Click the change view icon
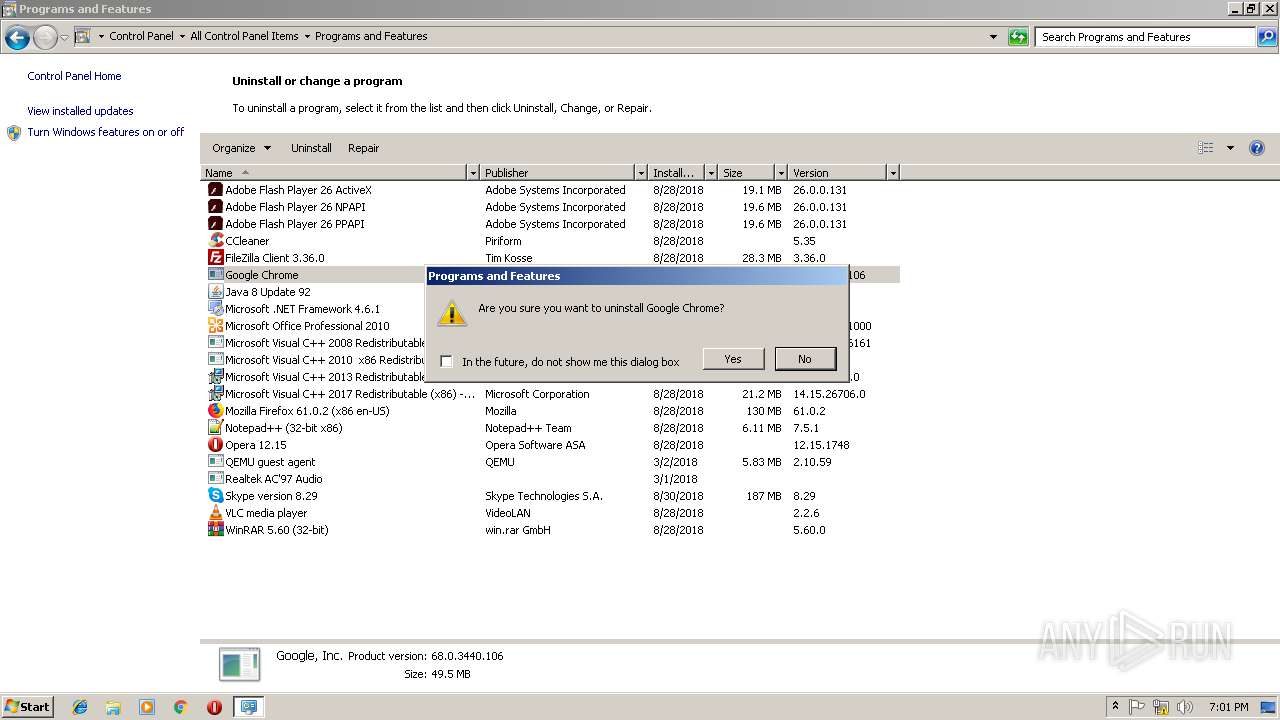 coord(1205,148)
